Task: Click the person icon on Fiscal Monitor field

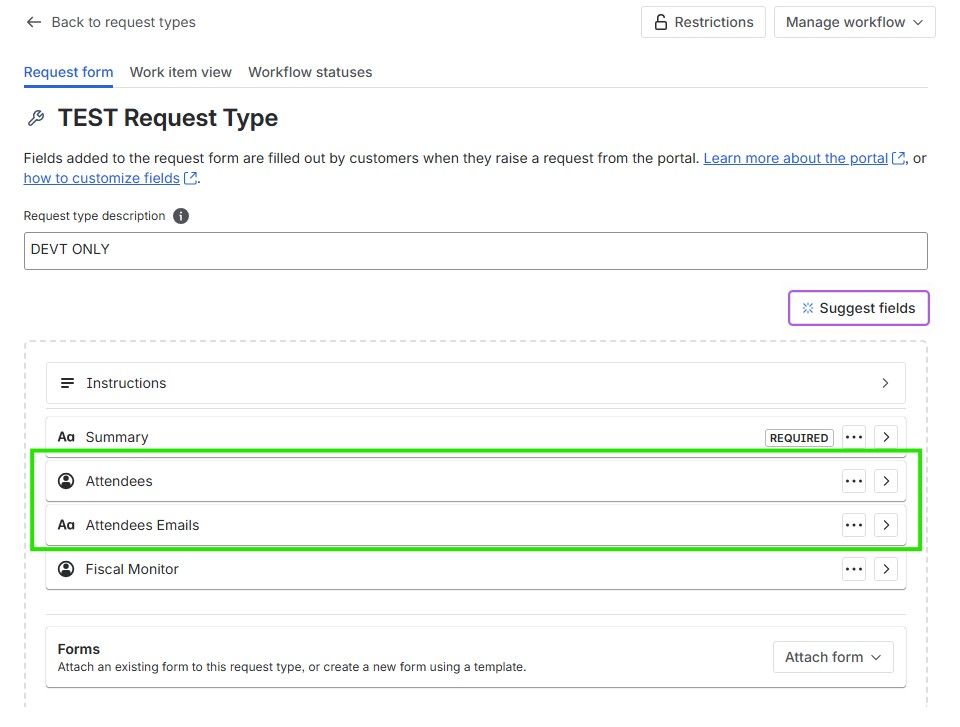Action: [x=66, y=568]
